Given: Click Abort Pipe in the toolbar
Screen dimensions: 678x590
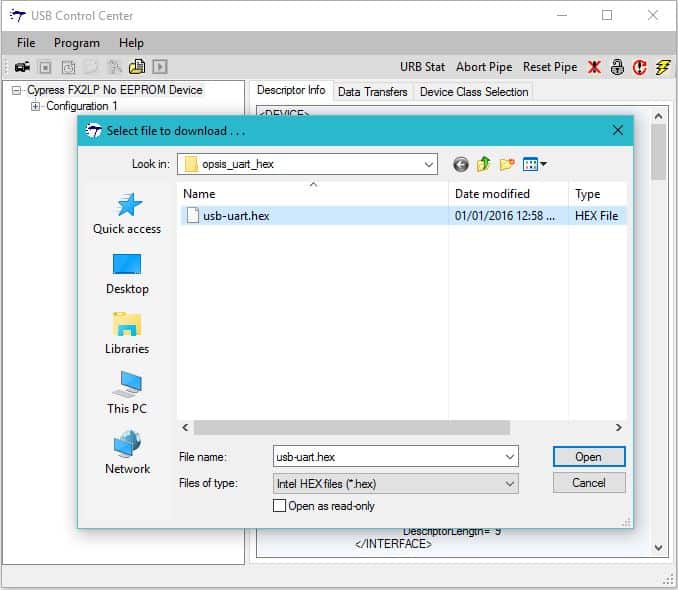Looking at the screenshot, I should [x=484, y=67].
